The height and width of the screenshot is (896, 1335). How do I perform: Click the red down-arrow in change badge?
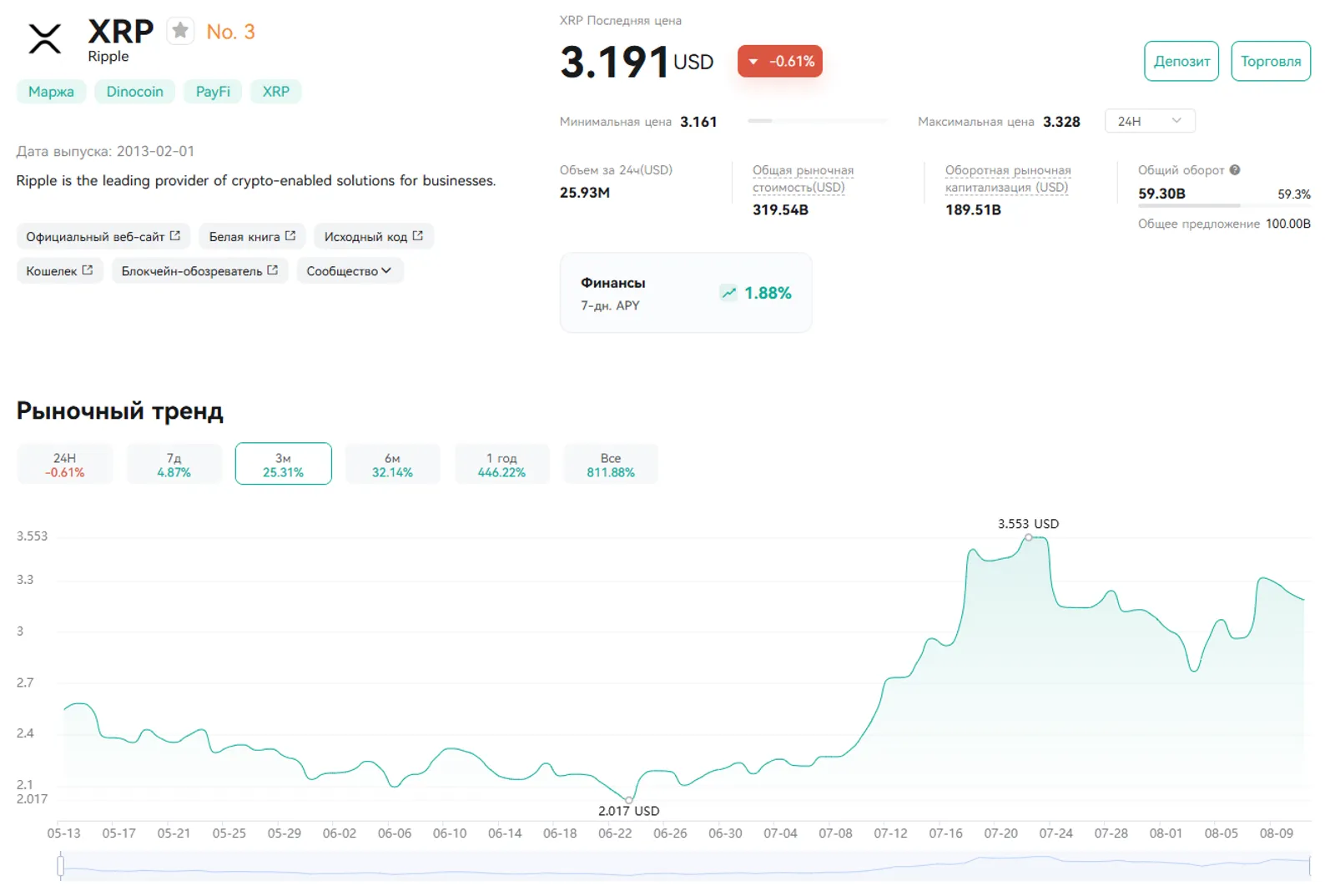point(753,62)
